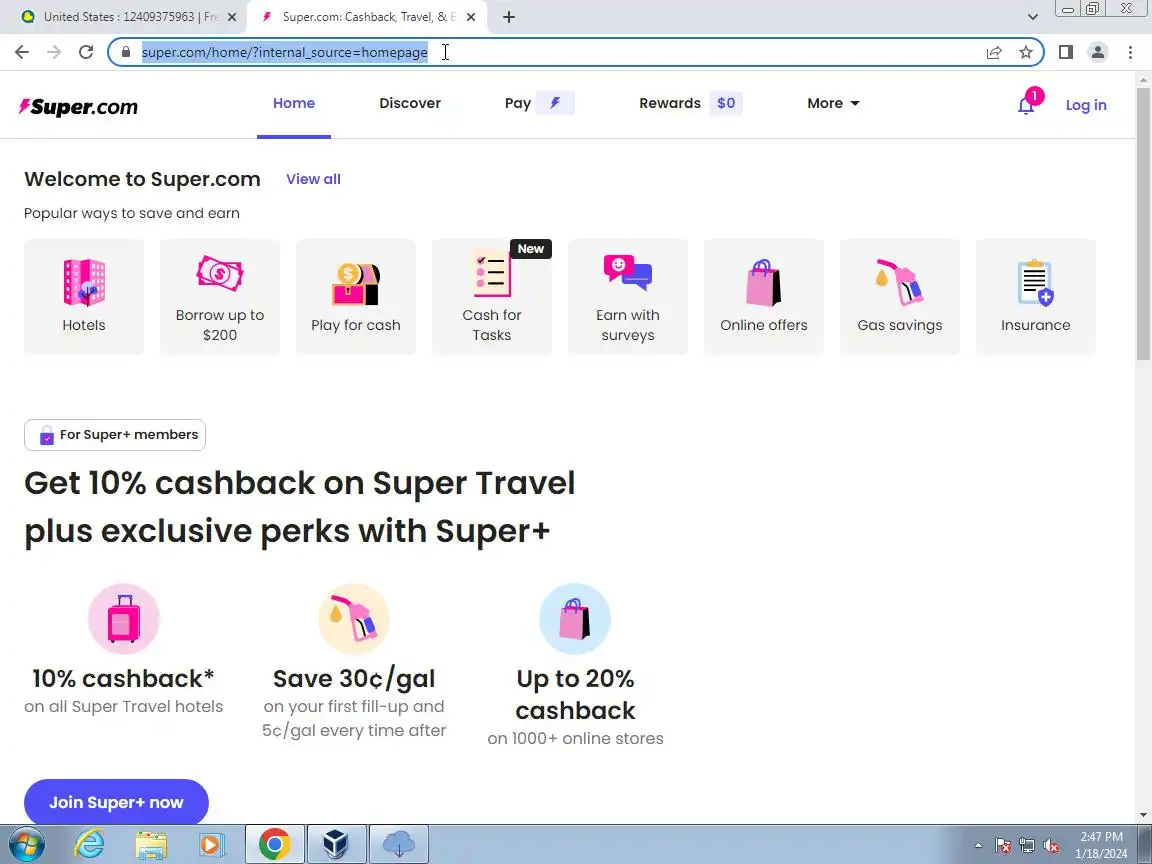Share this page via address bar icon
Viewport: 1152px width, 864px height.
[x=994, y=52]
